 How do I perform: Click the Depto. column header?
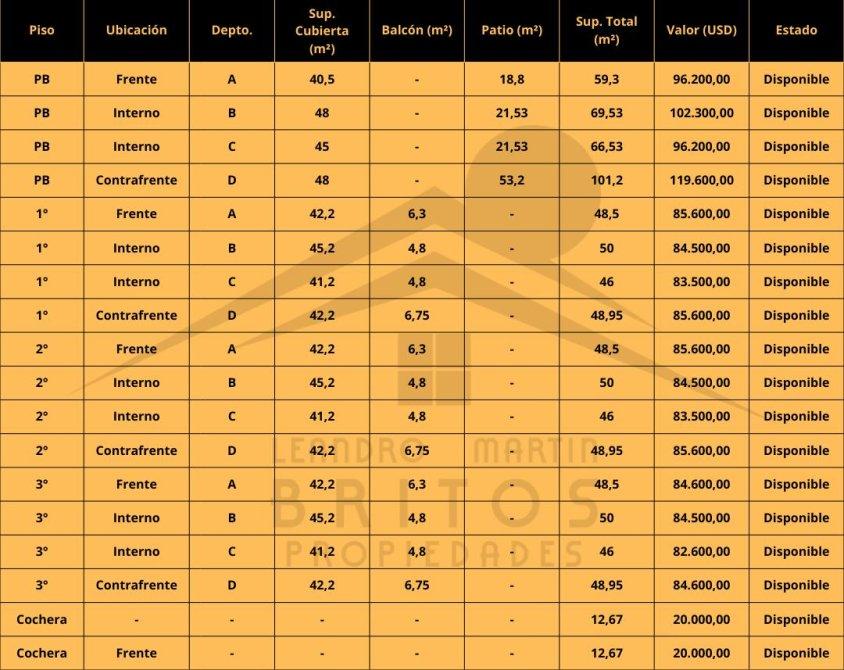(x=232, y=30)
